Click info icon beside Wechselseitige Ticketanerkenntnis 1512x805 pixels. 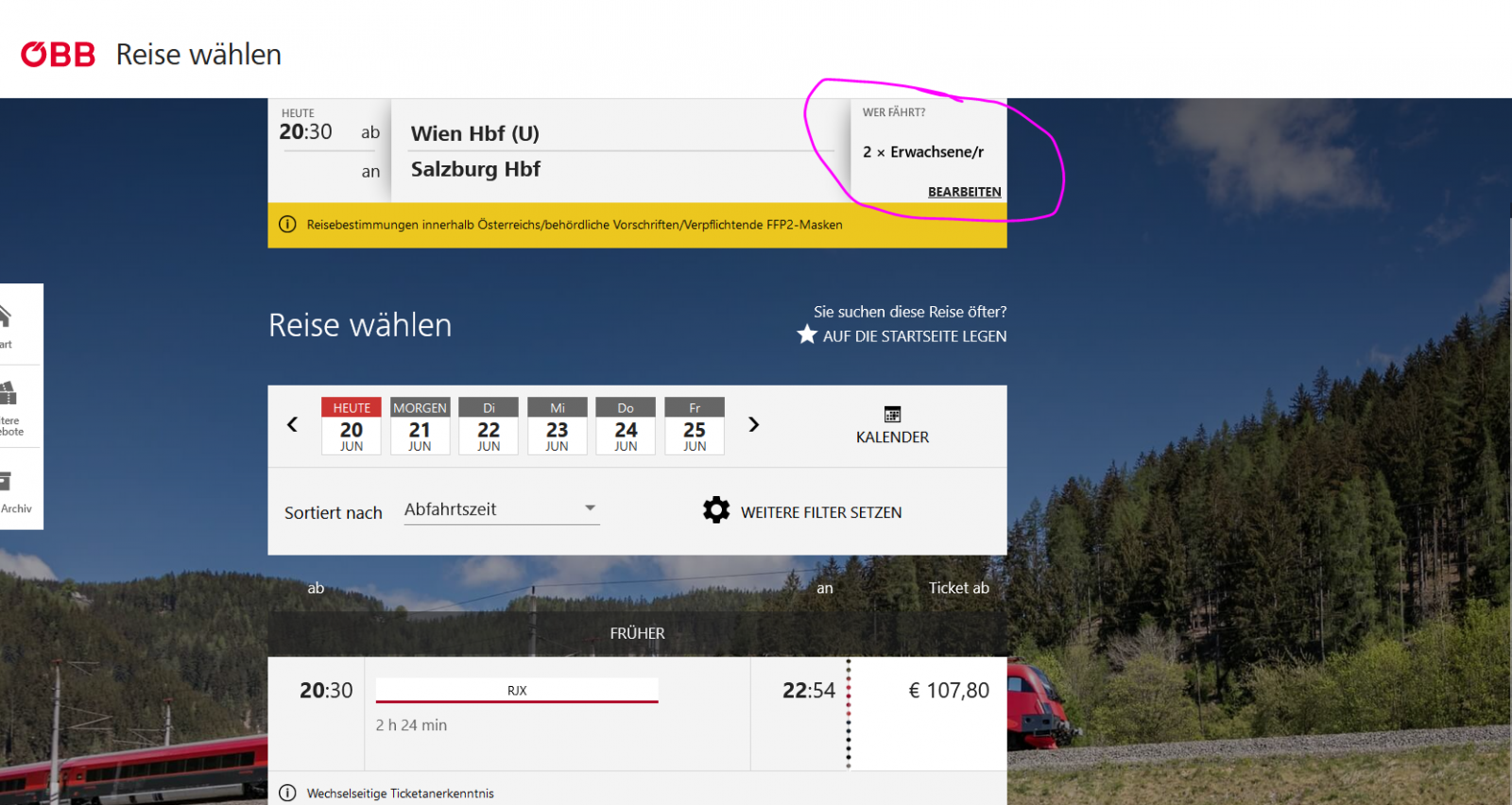click(x=287, y=793)
